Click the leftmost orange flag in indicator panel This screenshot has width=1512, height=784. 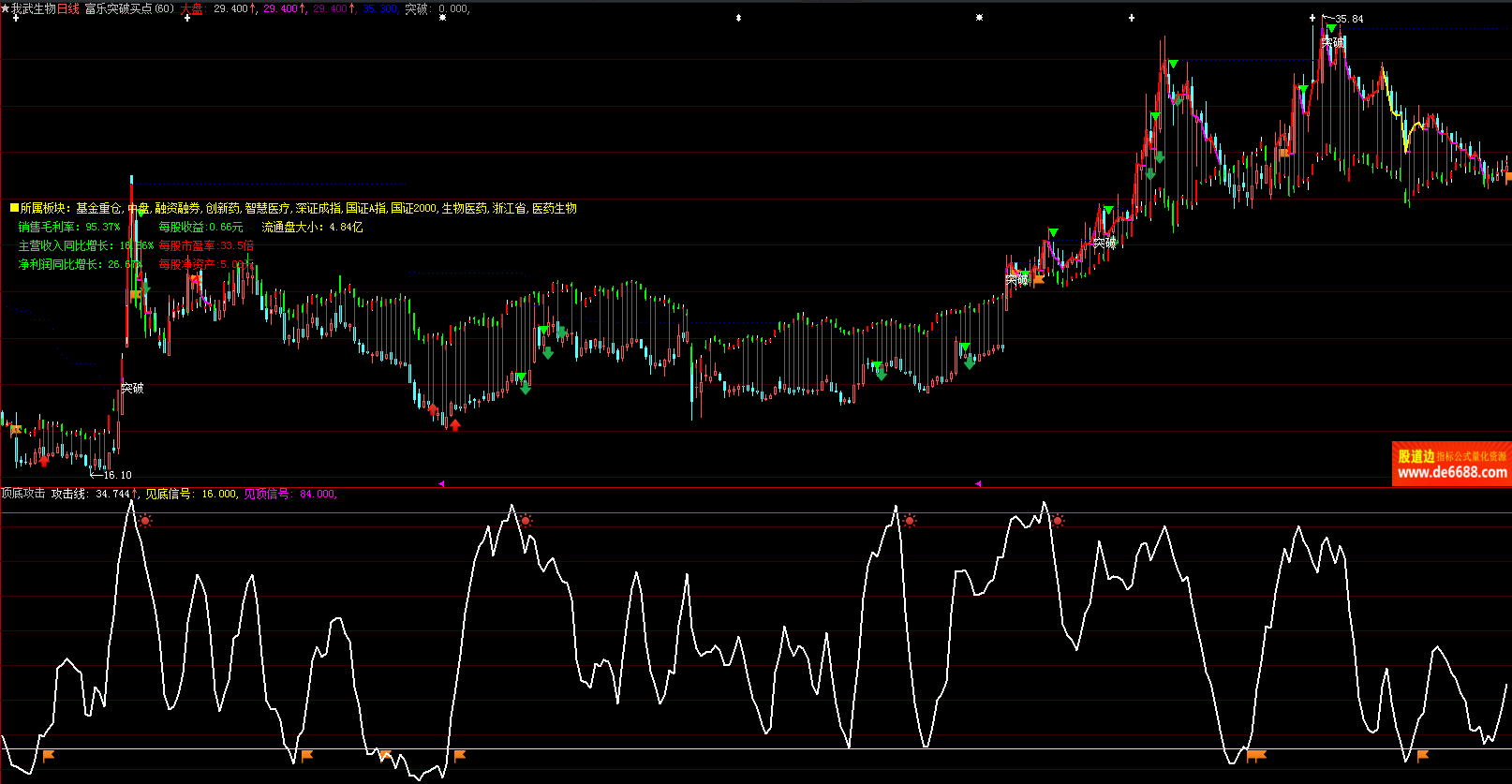pyautogui.click(x=49, y=755)
